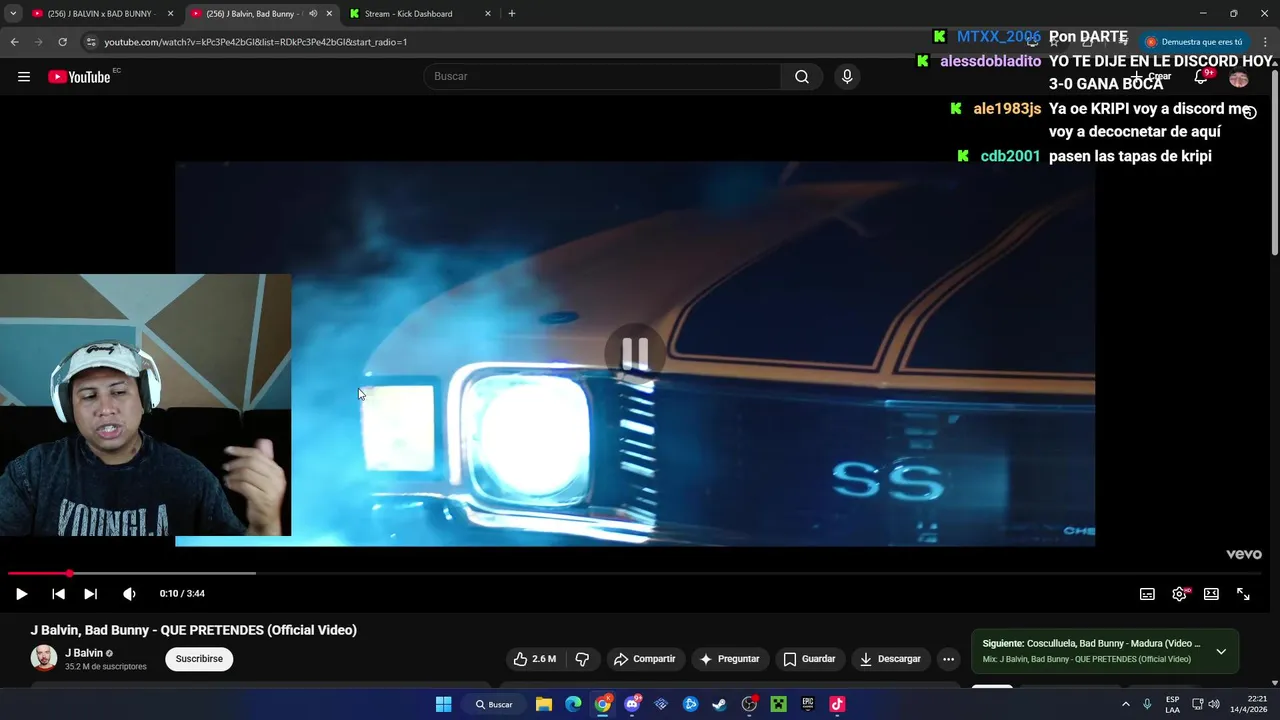The image size is (1280, 720).
Task: Toggle subtitles on the player
Action: coord(1147,594)
